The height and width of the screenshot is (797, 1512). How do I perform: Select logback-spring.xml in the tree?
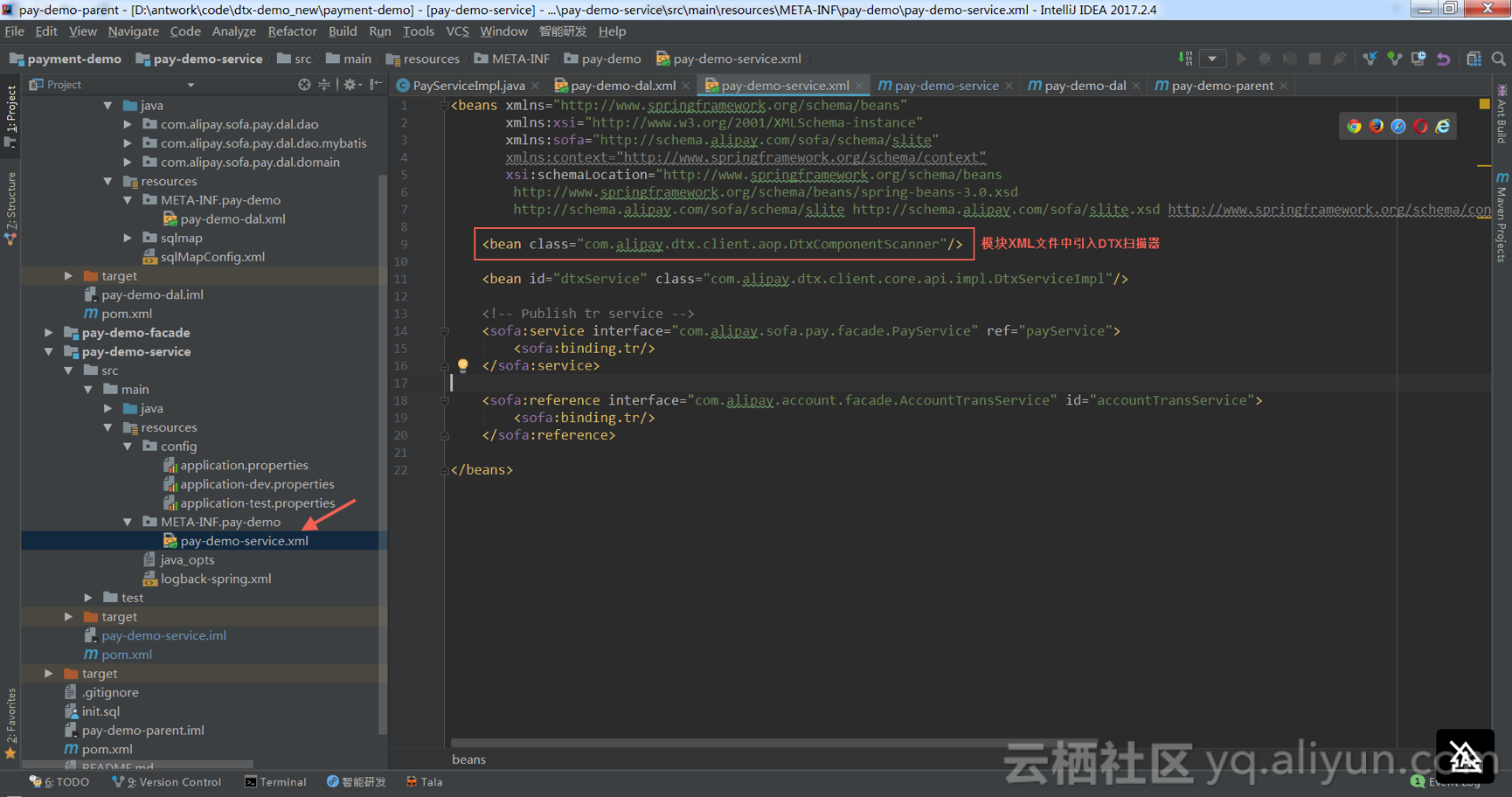pos(216,579)
